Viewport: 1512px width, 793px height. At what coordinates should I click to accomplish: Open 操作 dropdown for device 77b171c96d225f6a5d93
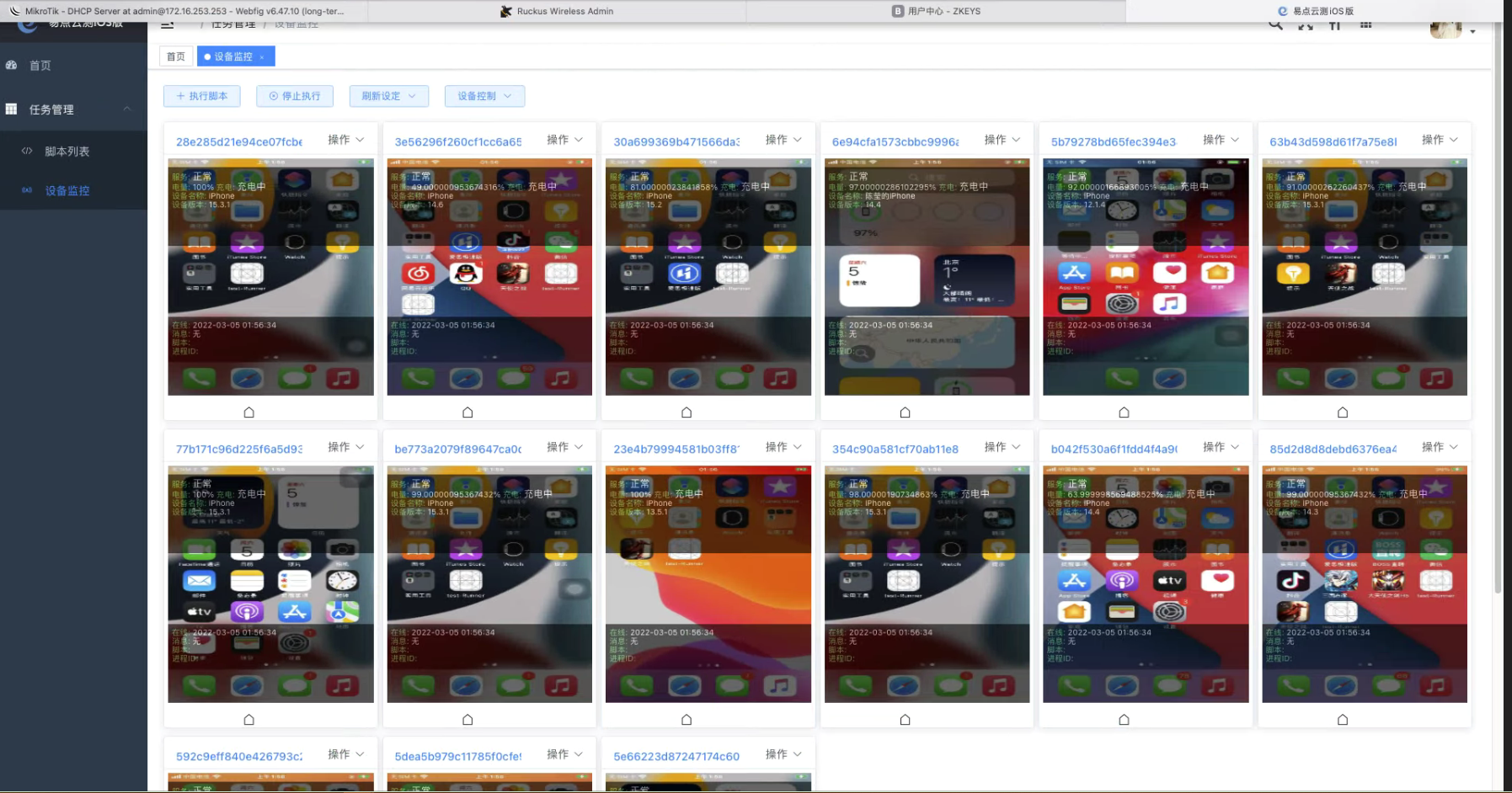pyautogui.click(x=346, y=447)
